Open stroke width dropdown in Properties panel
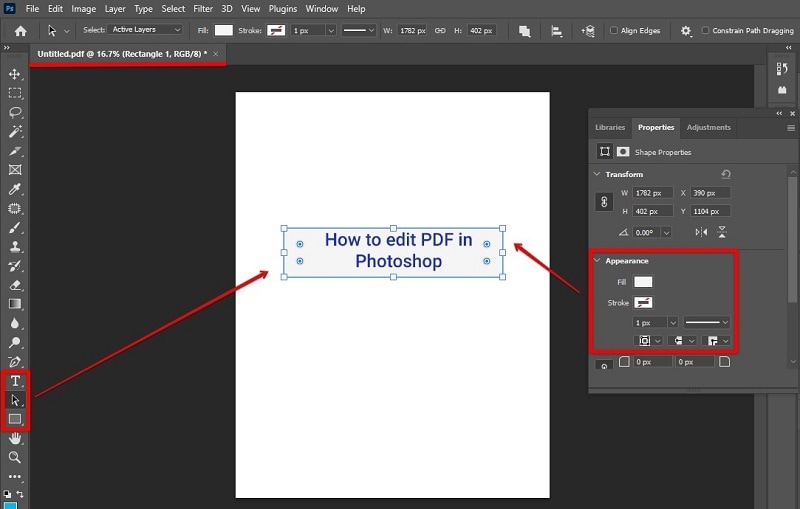Screen dimensions: 800x509 672,322
